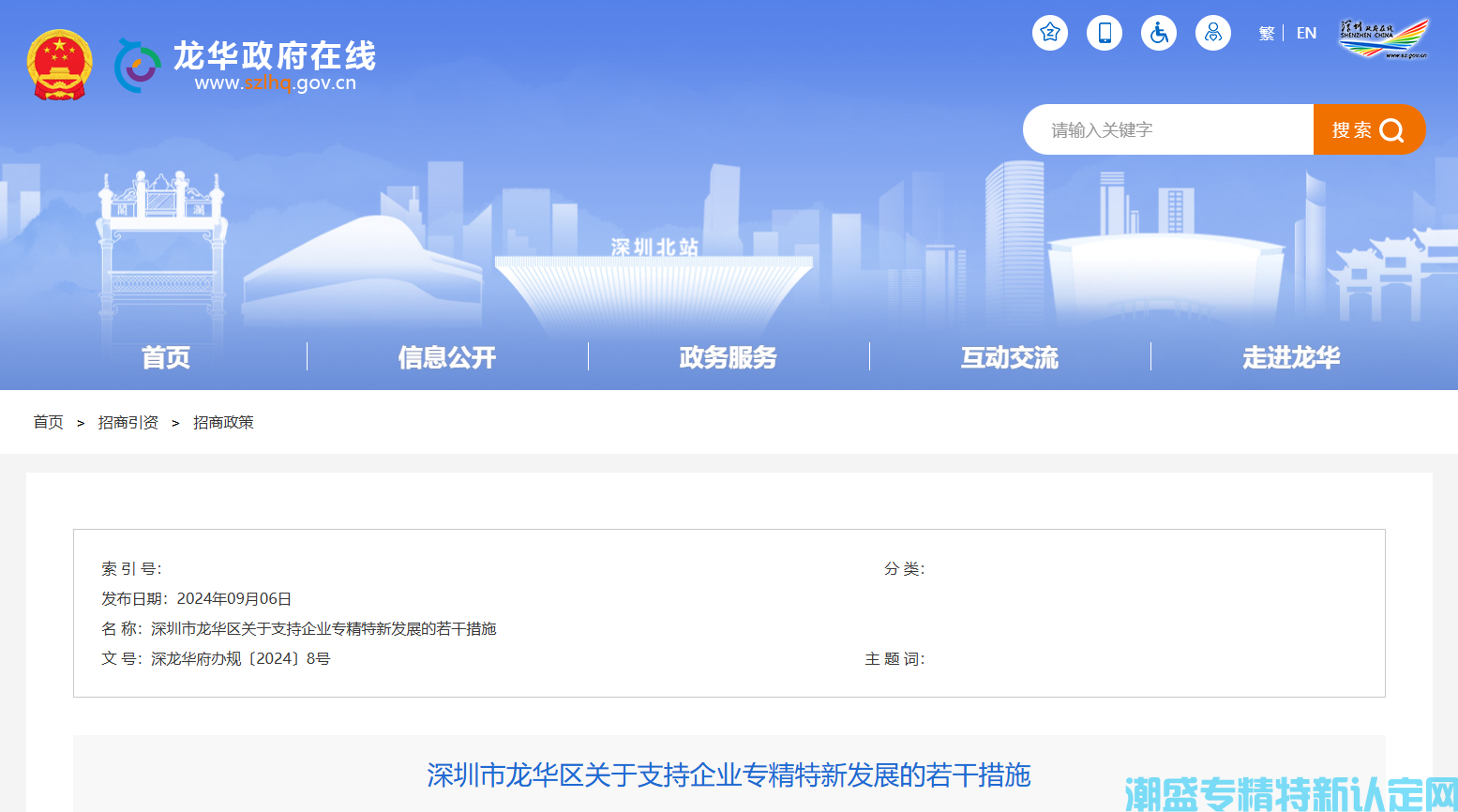Click the 主题词 label
The height and width of the screenshot is (812, 1458).
point(894,659)
